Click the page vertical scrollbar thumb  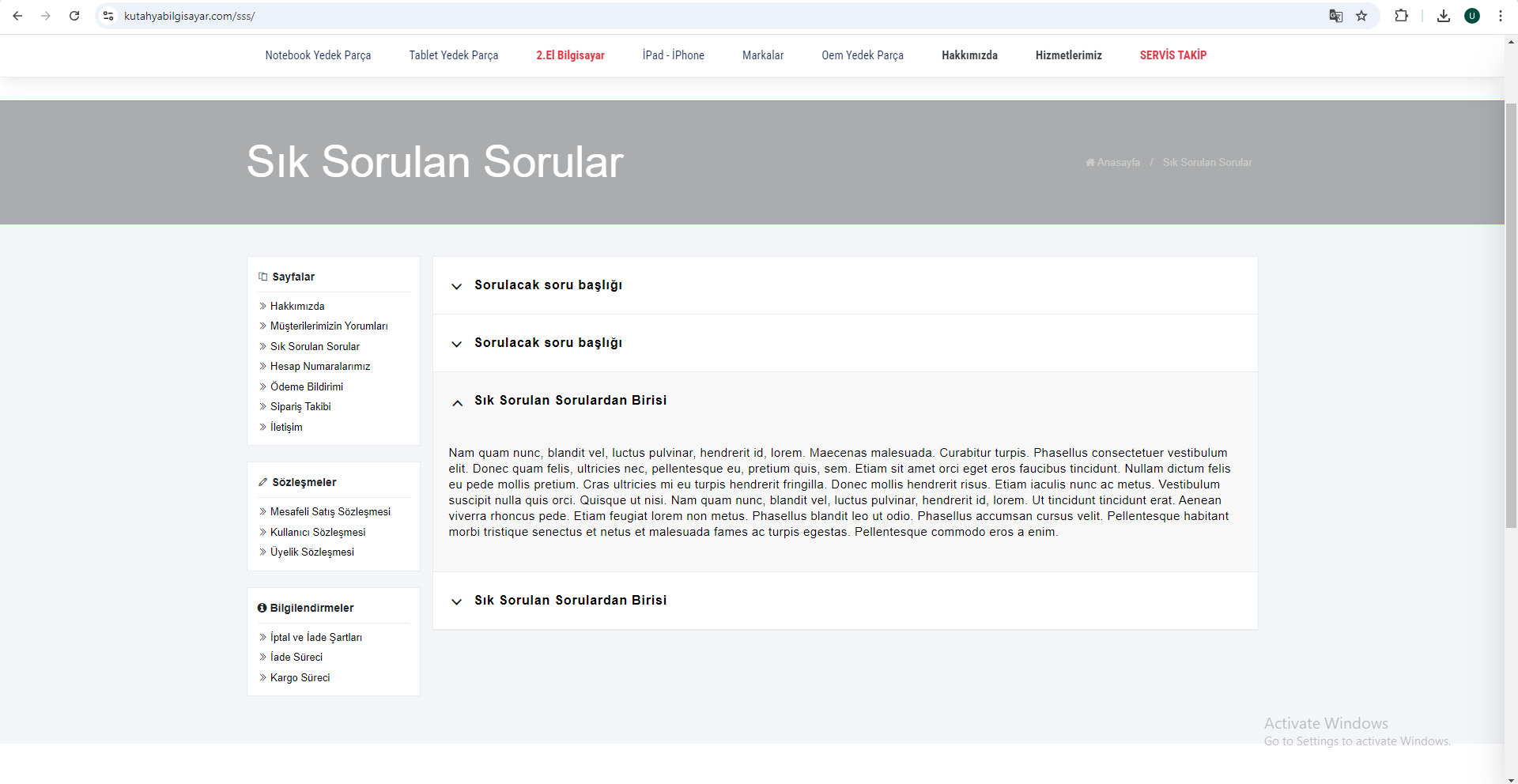pyautogui.click(x=1511, y=315)
